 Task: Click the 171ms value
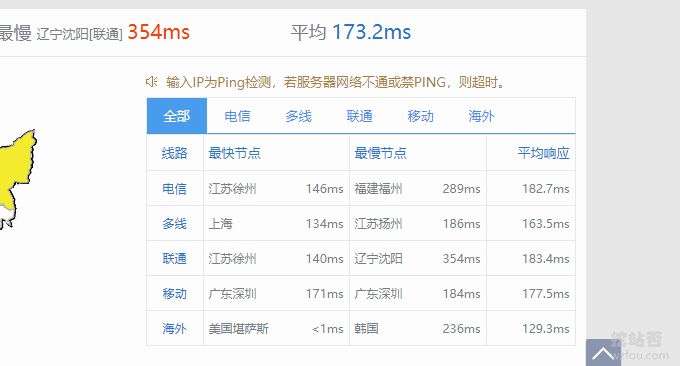(324, 294)
